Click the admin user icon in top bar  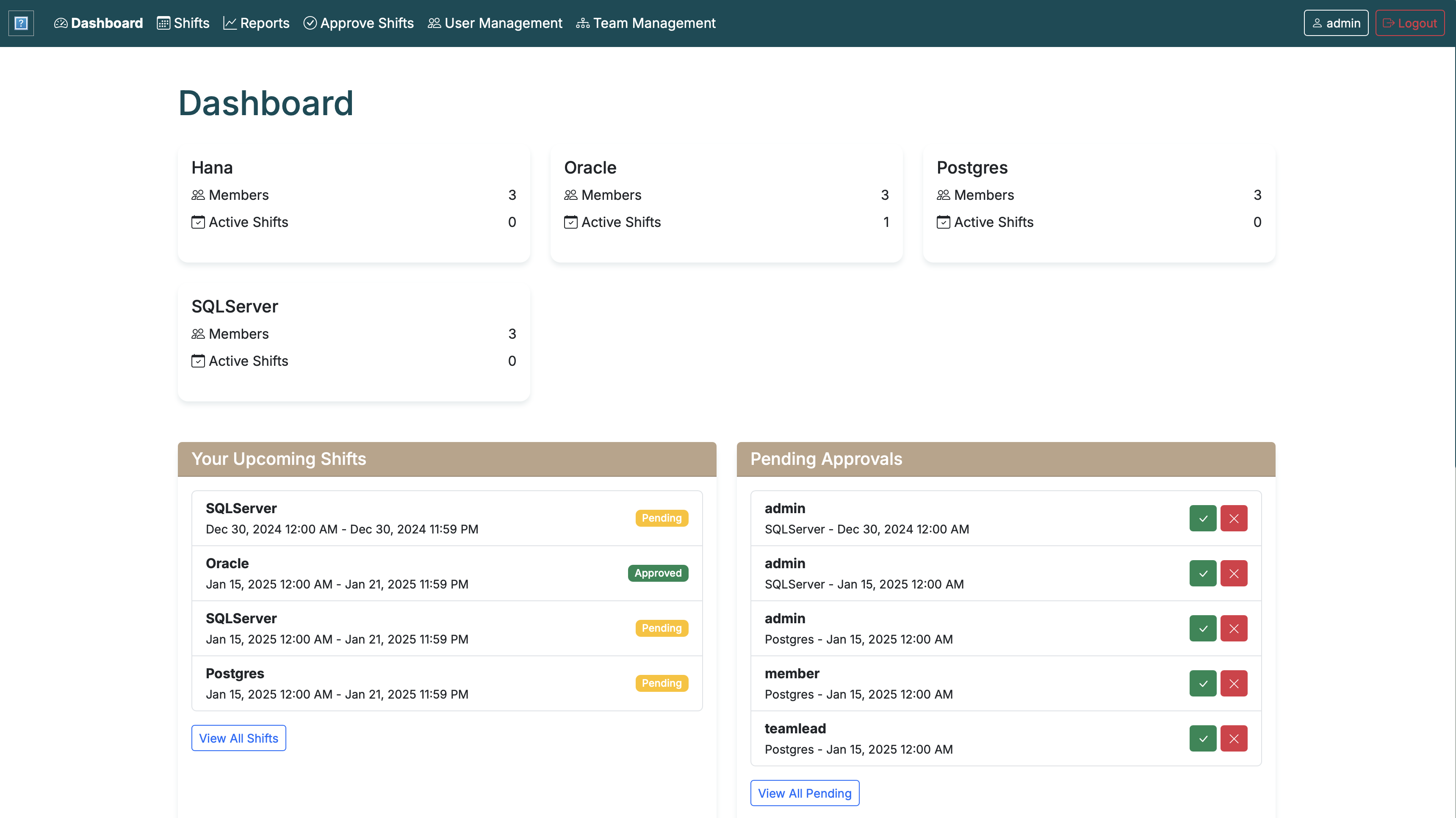(1317, 23)
